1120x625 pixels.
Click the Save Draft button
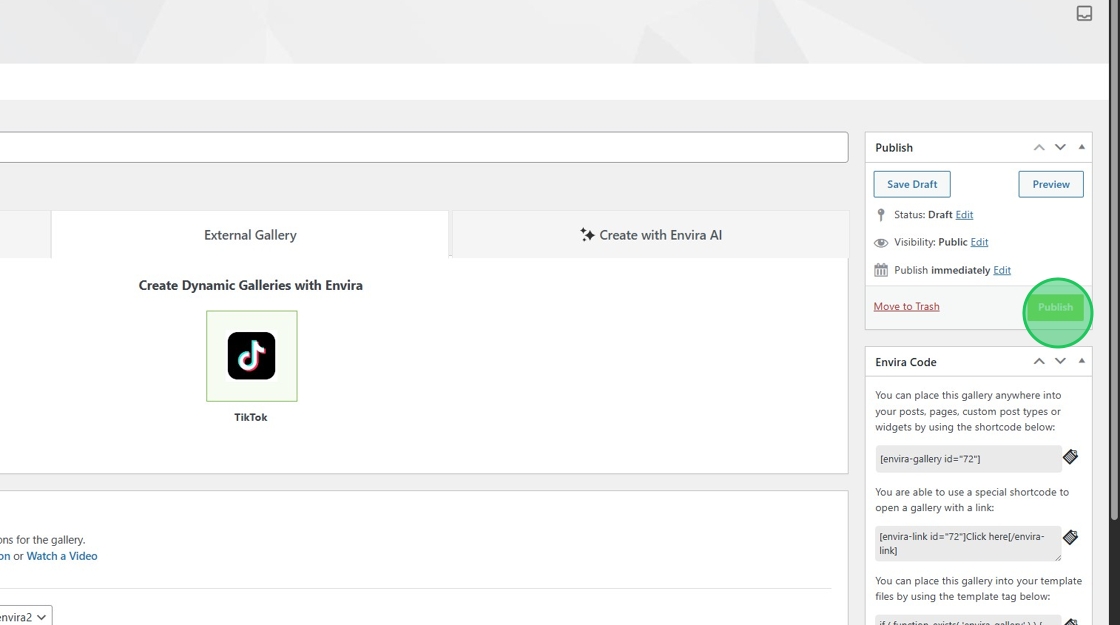click(912, 184)
